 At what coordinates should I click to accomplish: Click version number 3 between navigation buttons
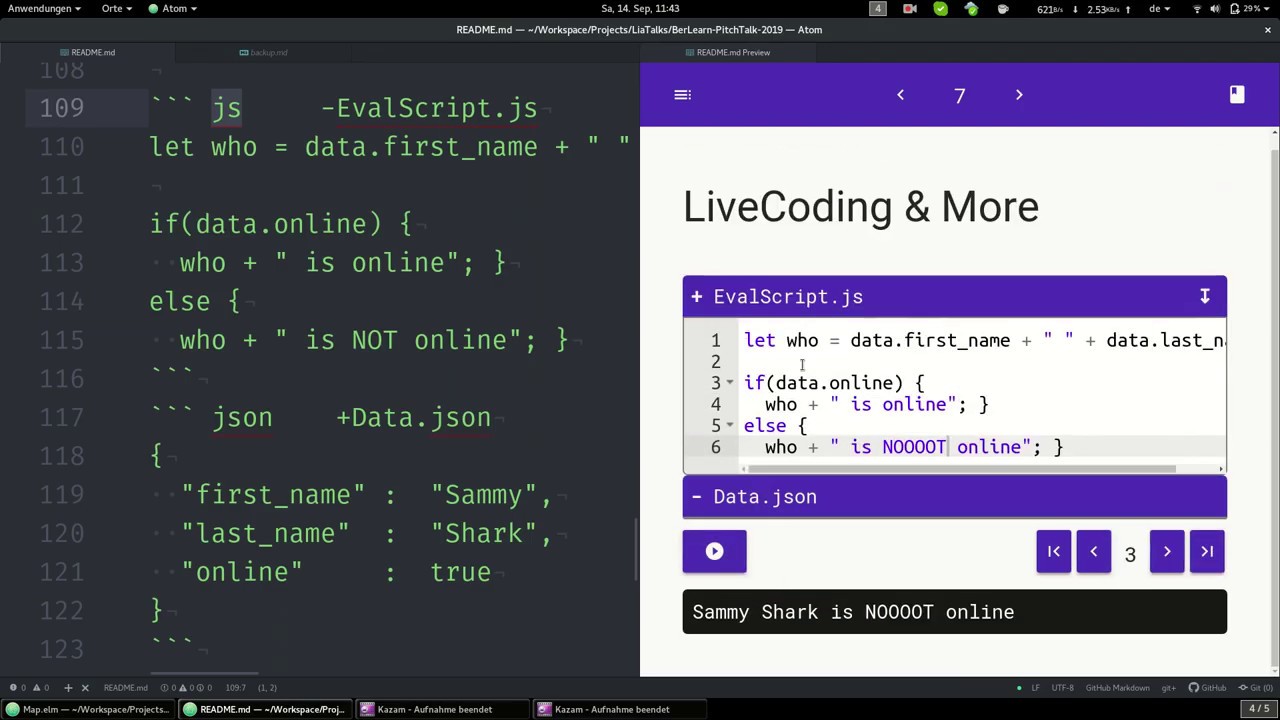click(1130, 555)
